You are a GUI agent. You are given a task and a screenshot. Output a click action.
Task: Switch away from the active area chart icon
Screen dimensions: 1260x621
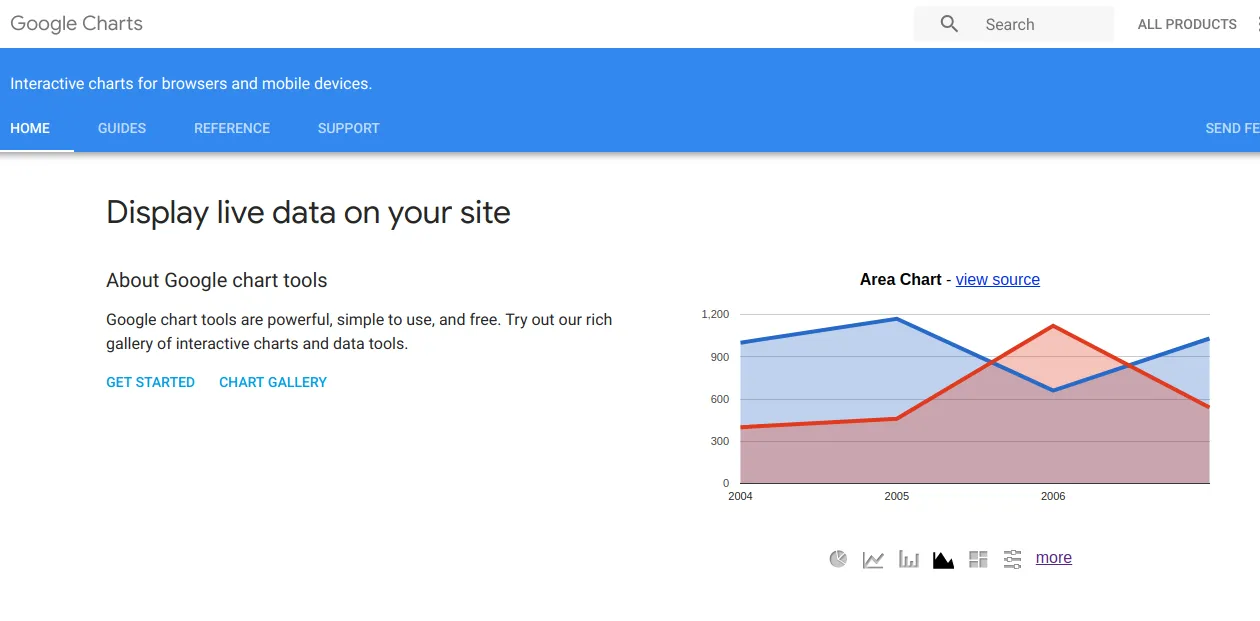(942, 558)
